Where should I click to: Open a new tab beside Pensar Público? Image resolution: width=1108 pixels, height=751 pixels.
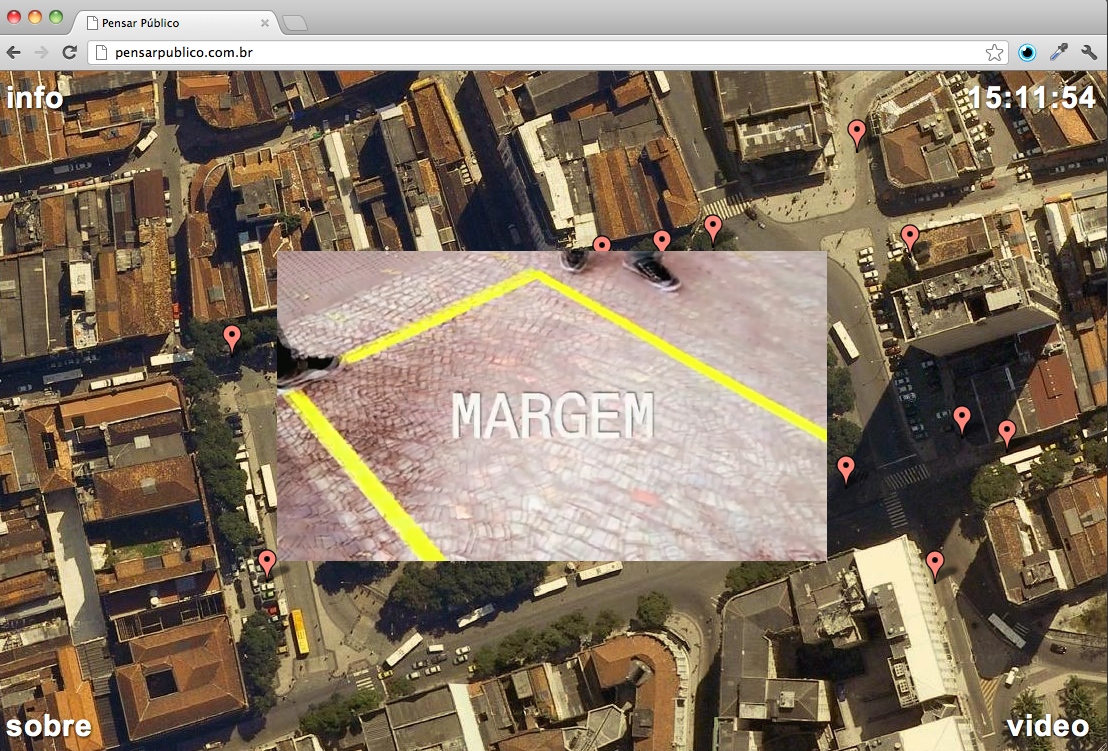tap(294, 23)
